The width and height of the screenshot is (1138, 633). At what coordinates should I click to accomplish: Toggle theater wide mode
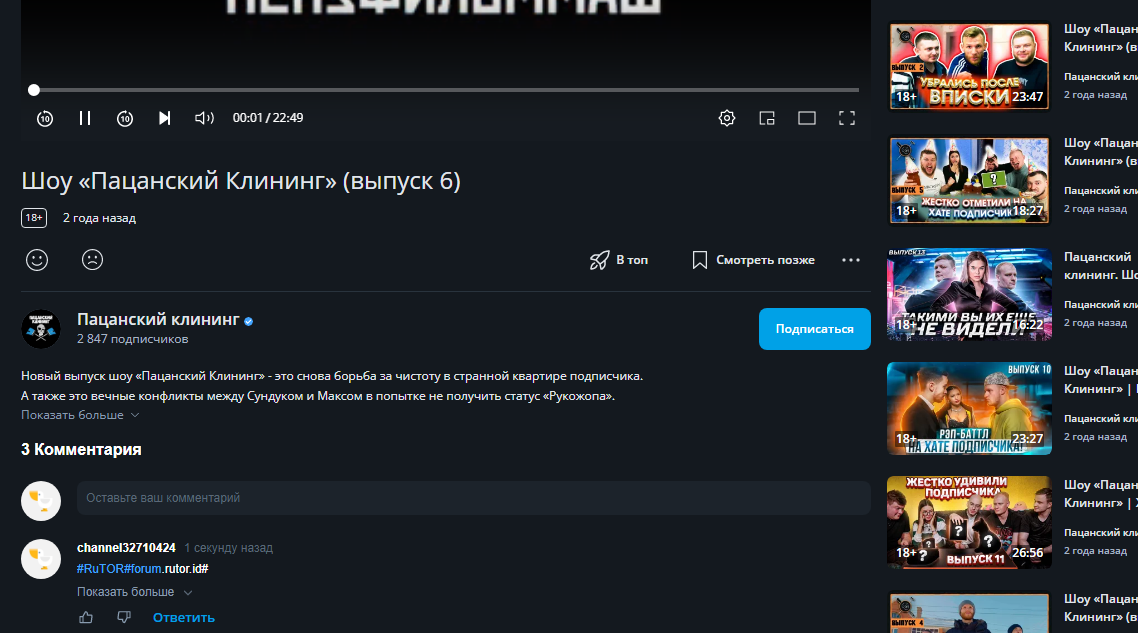pyautogui.click(x=807, y=118)
